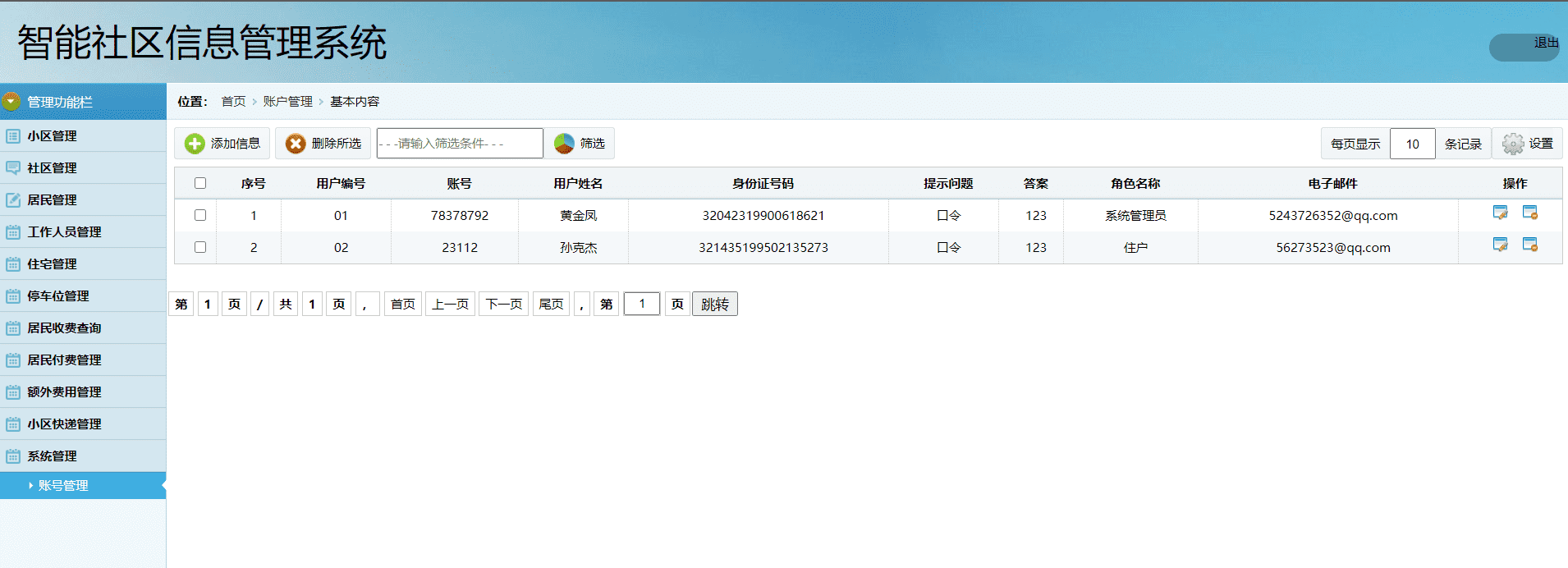
Task: Check the checkbox for row 孙克杰
Action: click(x=200, y=247)
